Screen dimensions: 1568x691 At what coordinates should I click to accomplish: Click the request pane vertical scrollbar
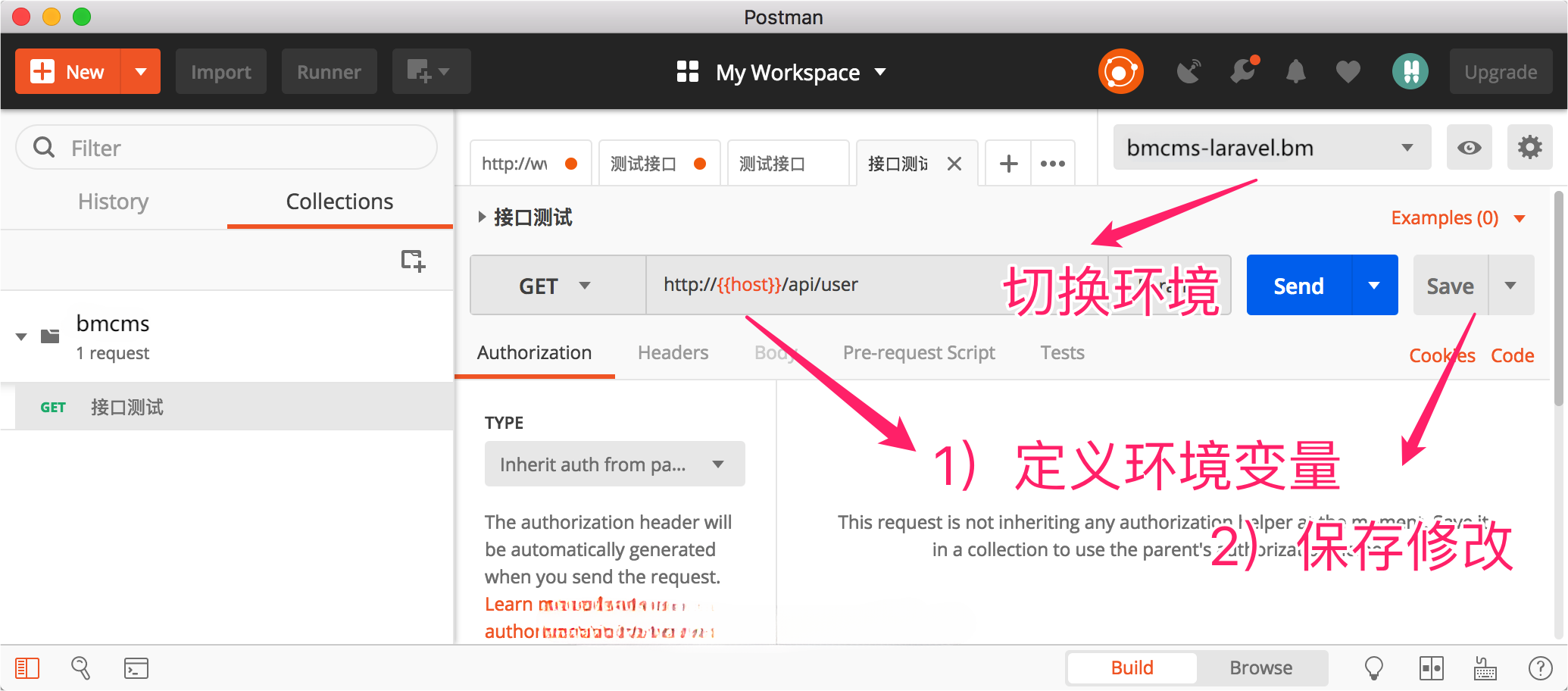click(x=1558, y=299)
